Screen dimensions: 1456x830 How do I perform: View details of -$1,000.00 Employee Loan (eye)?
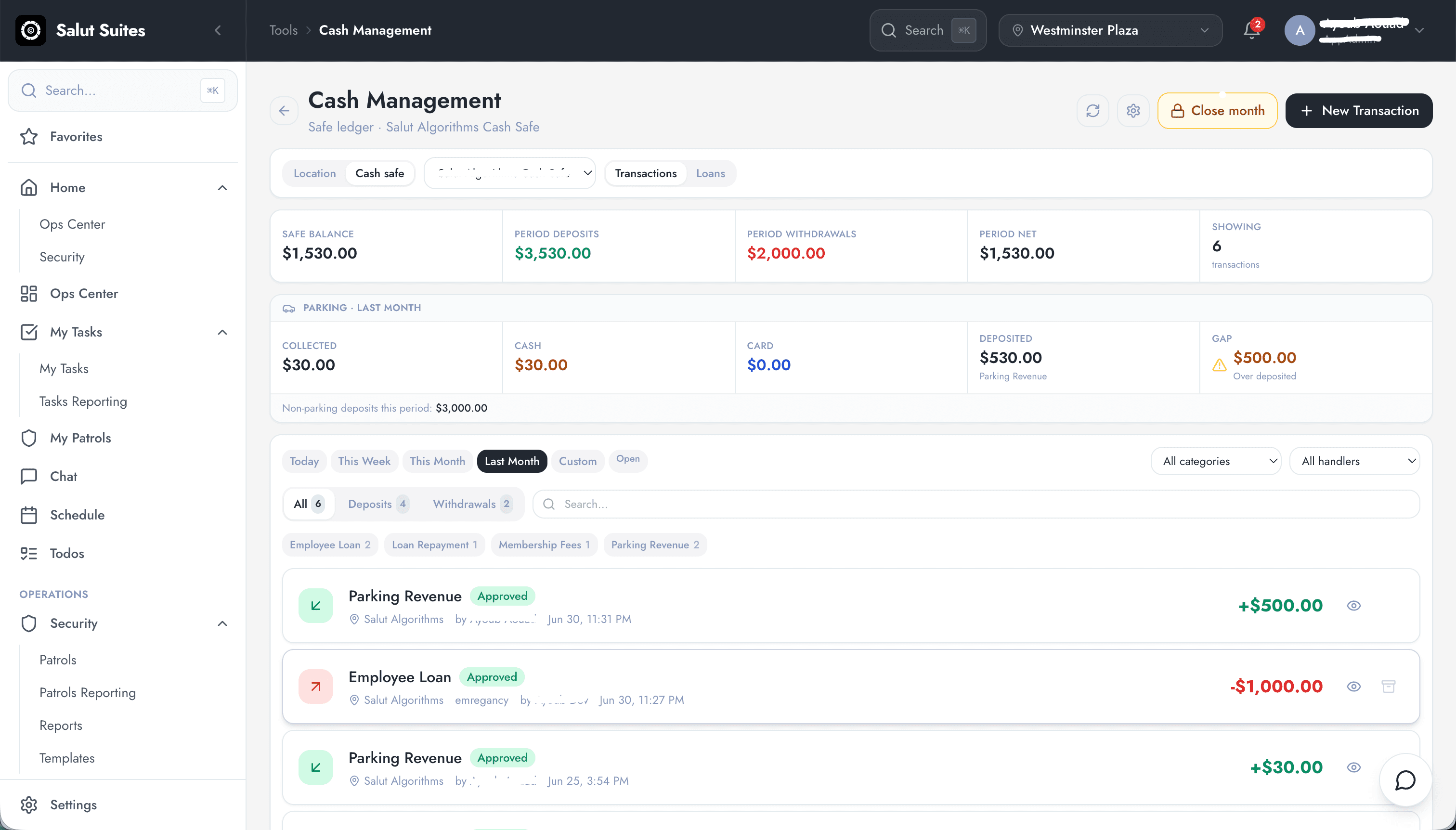coord(1354,687)
